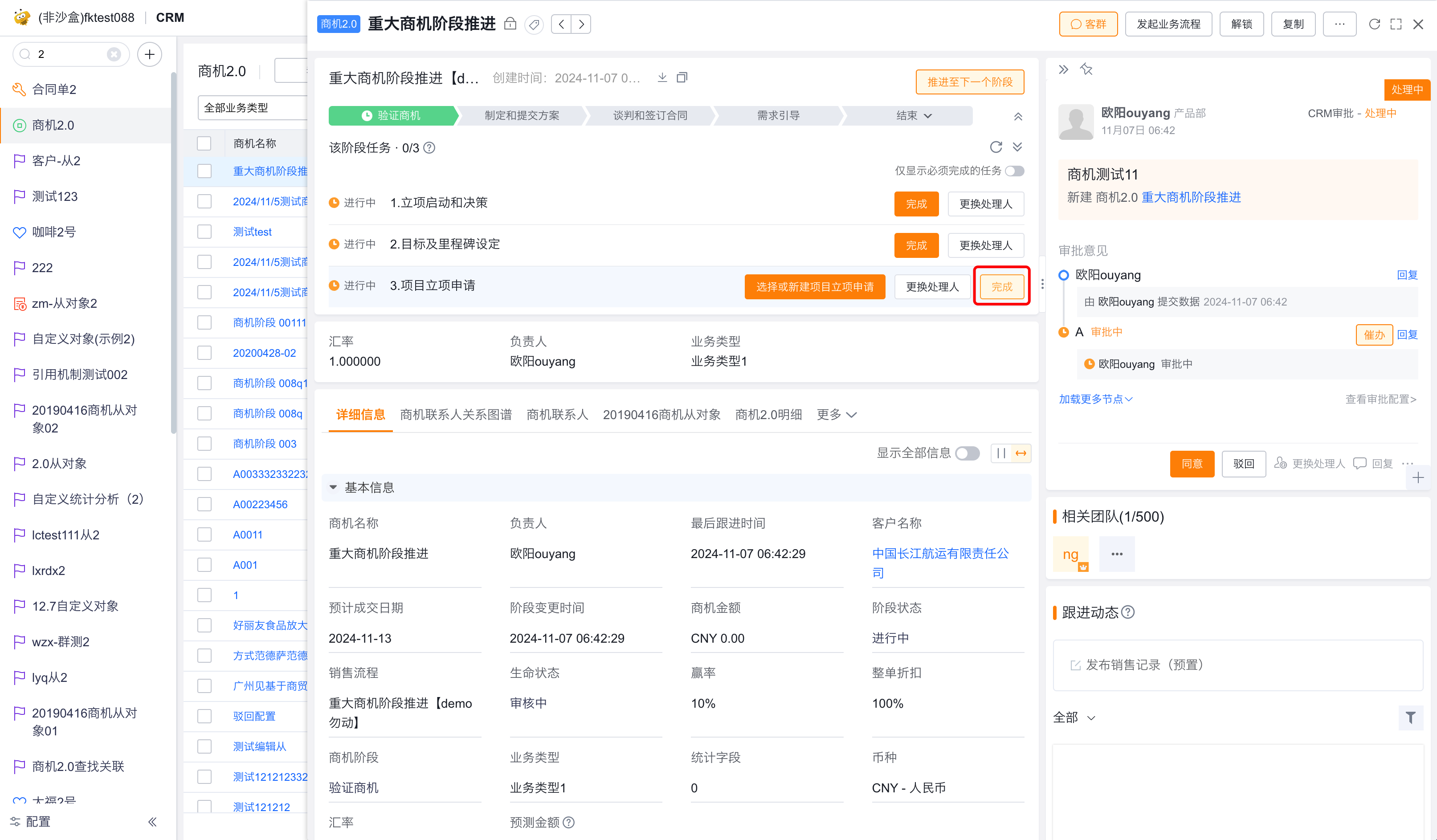This screenshot has height=840, width=1437.
Task: Collapse the stage progress section
Action: click(1018, 116)
